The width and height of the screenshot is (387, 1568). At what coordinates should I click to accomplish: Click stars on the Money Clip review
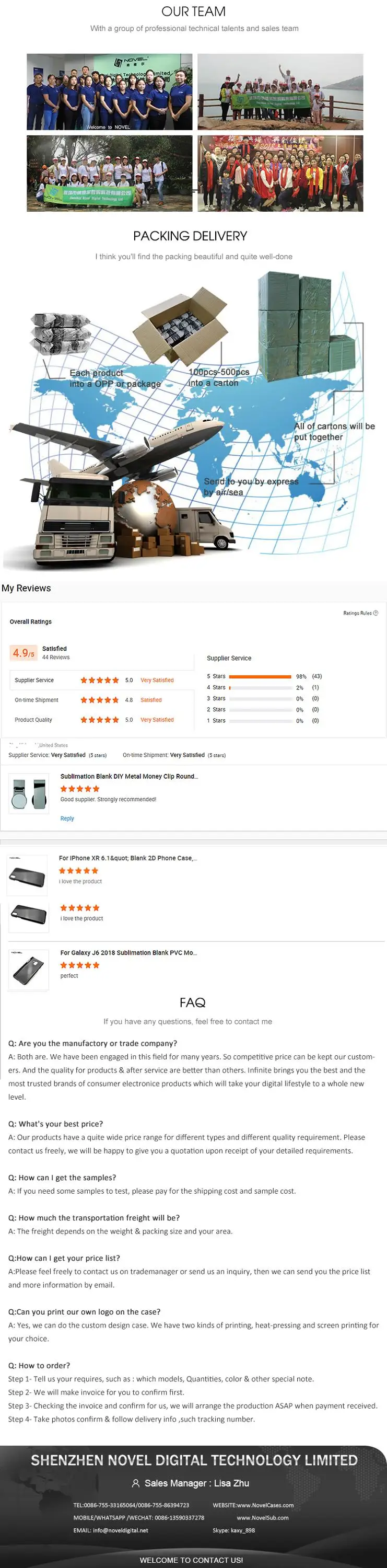(80, 789)
